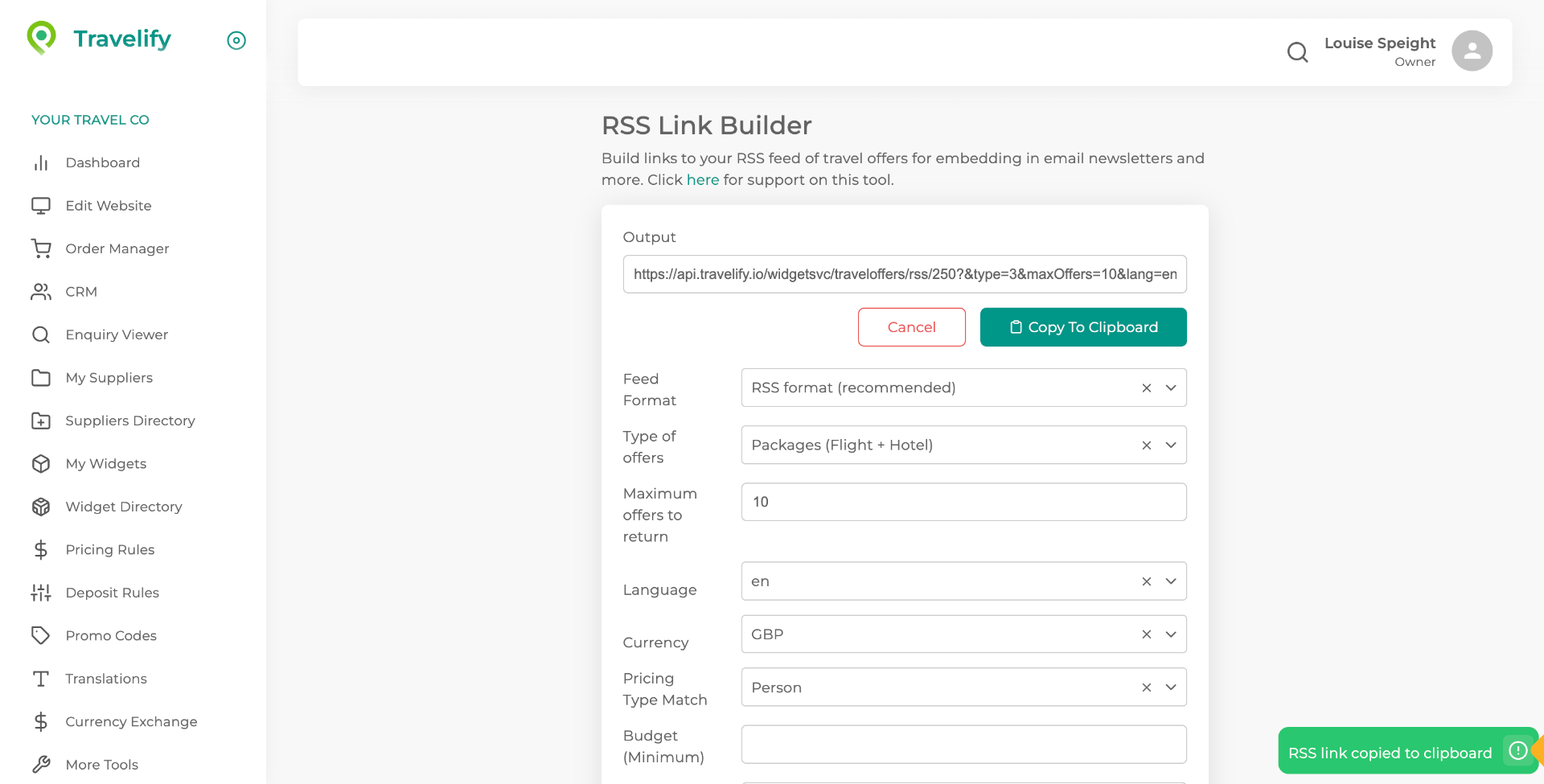
Task: Click the Budget (Minimum) input field
Action: click(x=963, y=744)
